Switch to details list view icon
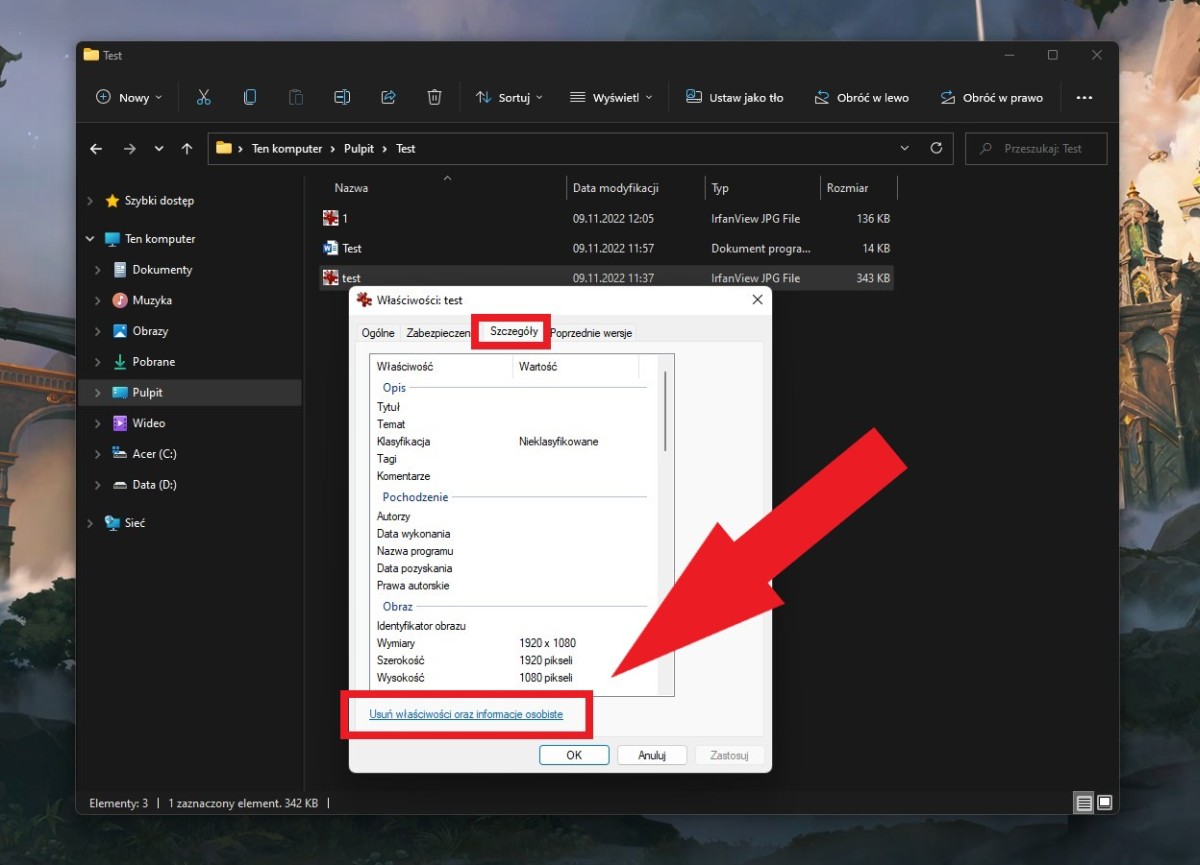 (x=1083, y=802)
